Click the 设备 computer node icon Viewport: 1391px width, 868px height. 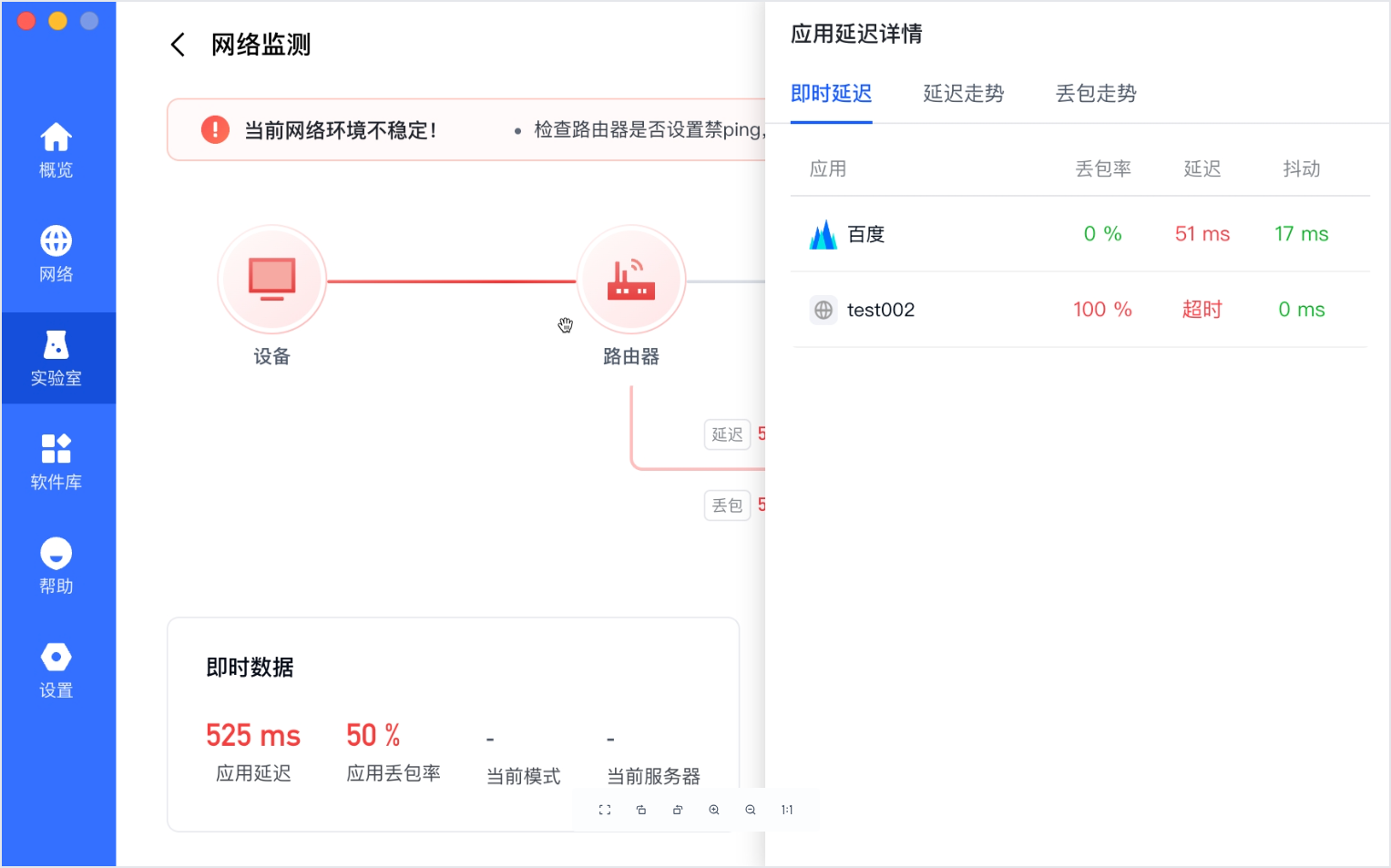(272, 279)
